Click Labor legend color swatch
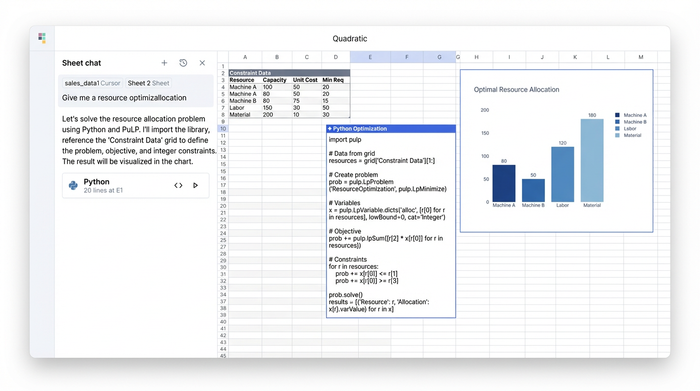The height and width of the screenshot is (391, 700). (617, 129)
